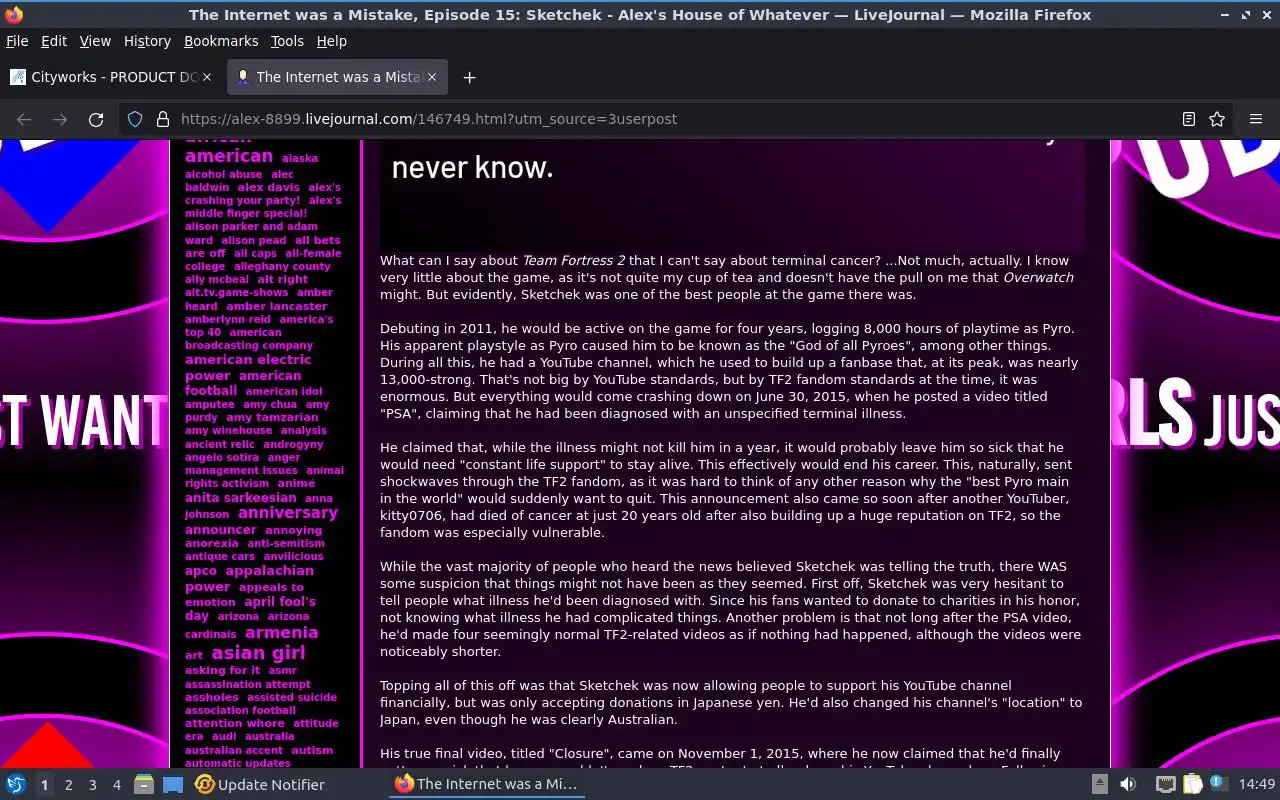Screen dimensions: 1280x800
Task: Open the 'australian accent' tag link
Action: click(234, 751)
